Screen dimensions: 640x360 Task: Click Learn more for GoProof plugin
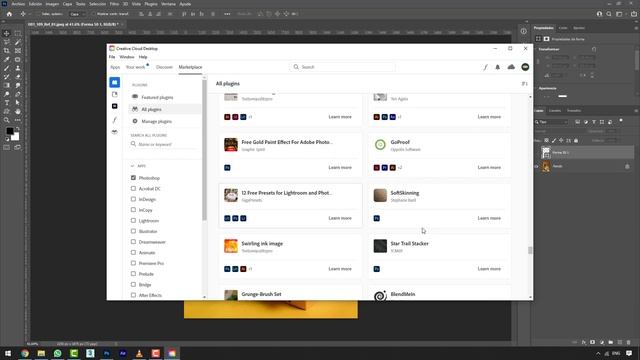pos(489,167)
